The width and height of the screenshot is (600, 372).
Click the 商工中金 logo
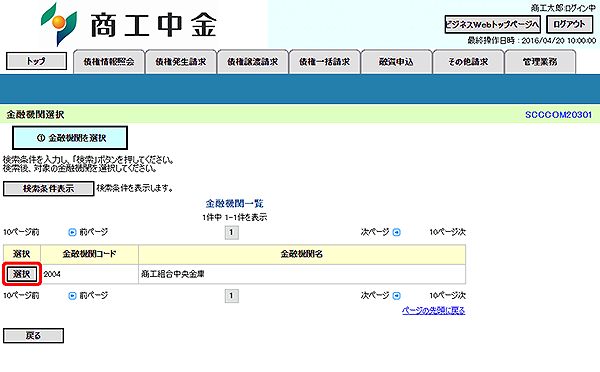tap(129, 24)
